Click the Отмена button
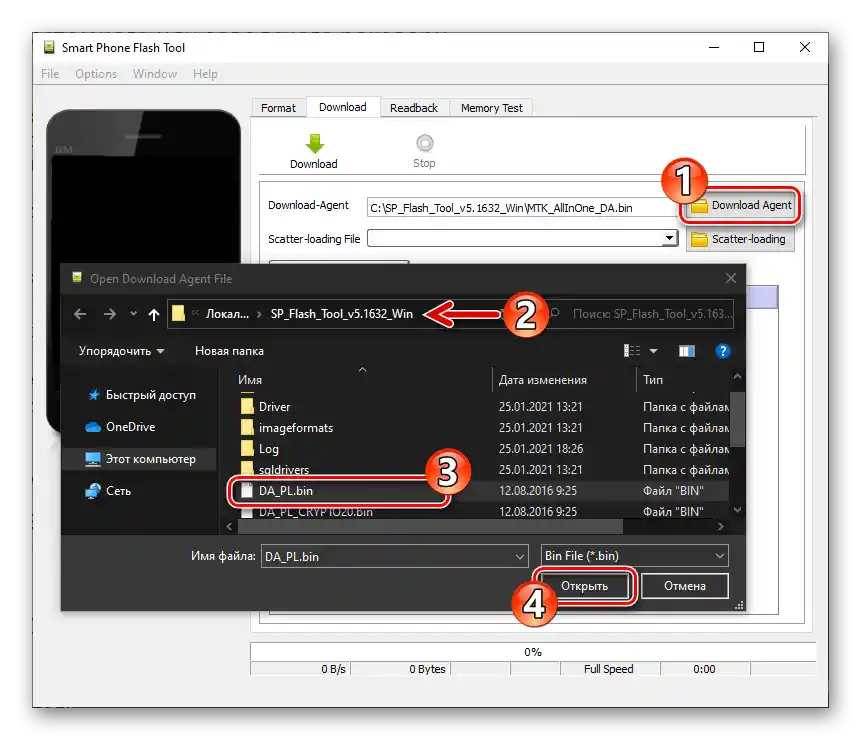The height and width of the screenshot is (740, 861). click(x=685, y=586)
